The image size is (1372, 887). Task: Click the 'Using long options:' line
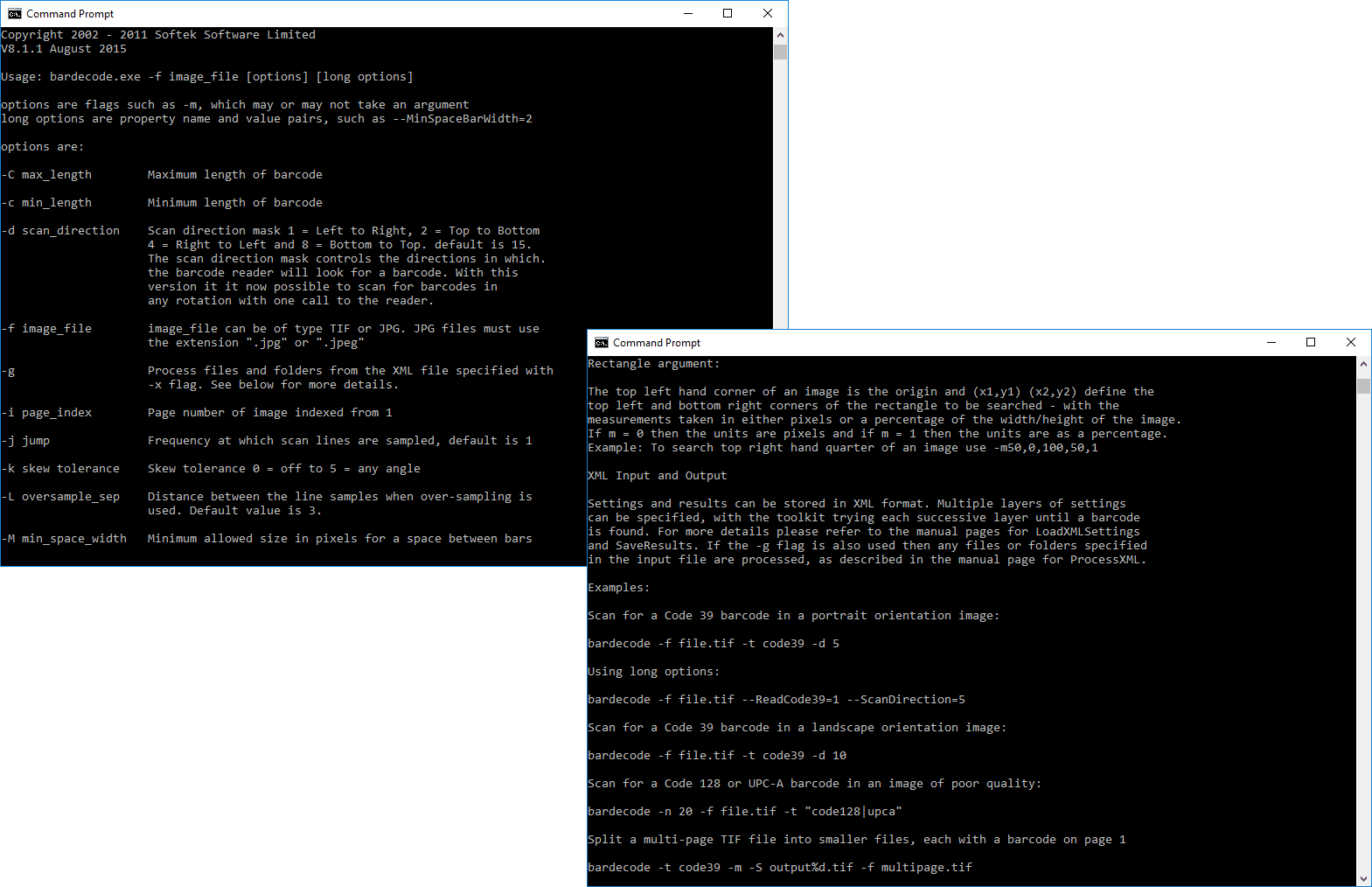click(654, 672)
